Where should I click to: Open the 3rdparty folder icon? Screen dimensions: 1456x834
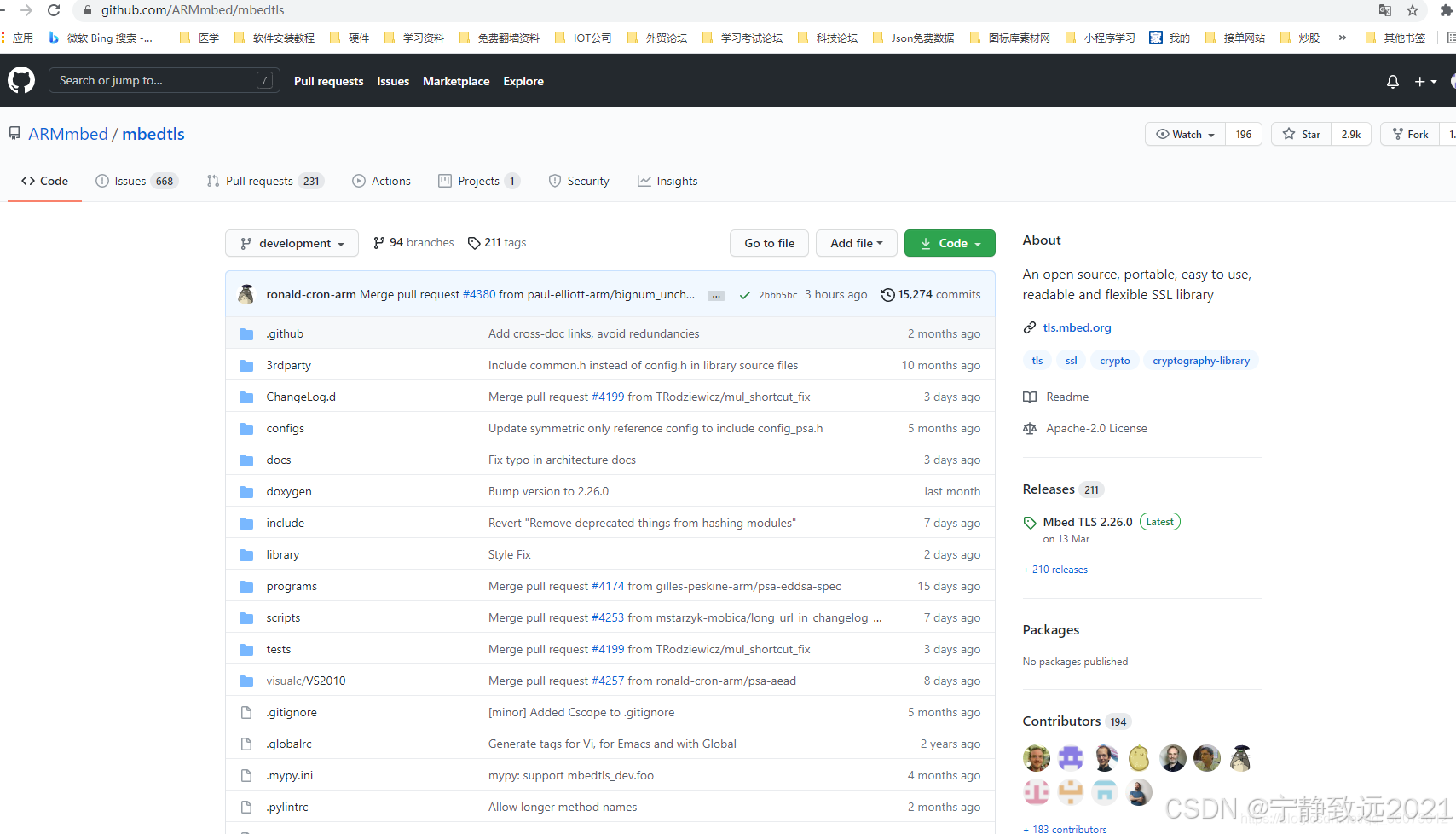tap(246, 365)
